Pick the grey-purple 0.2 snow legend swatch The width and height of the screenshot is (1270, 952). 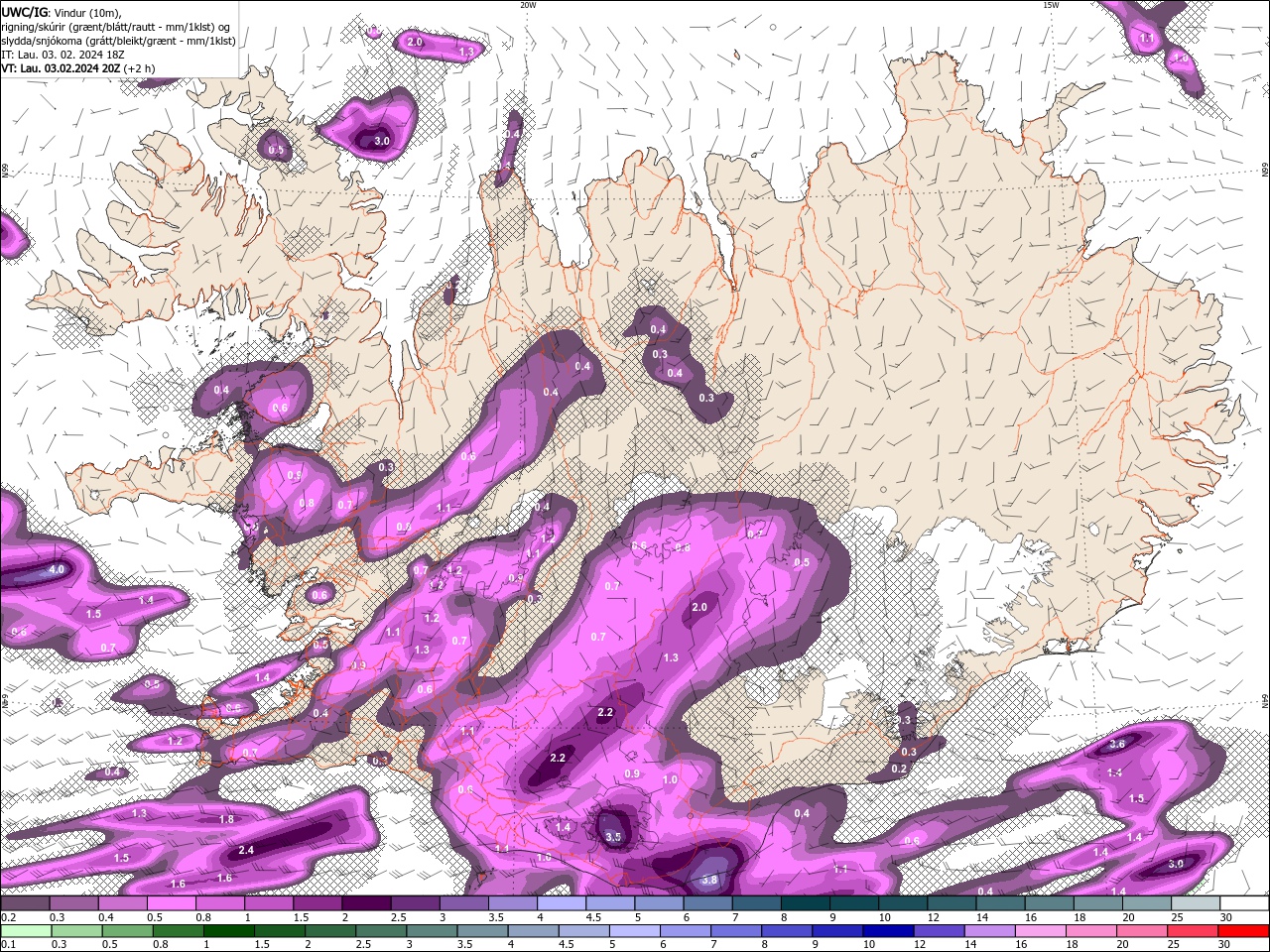[x=25, y=903]
